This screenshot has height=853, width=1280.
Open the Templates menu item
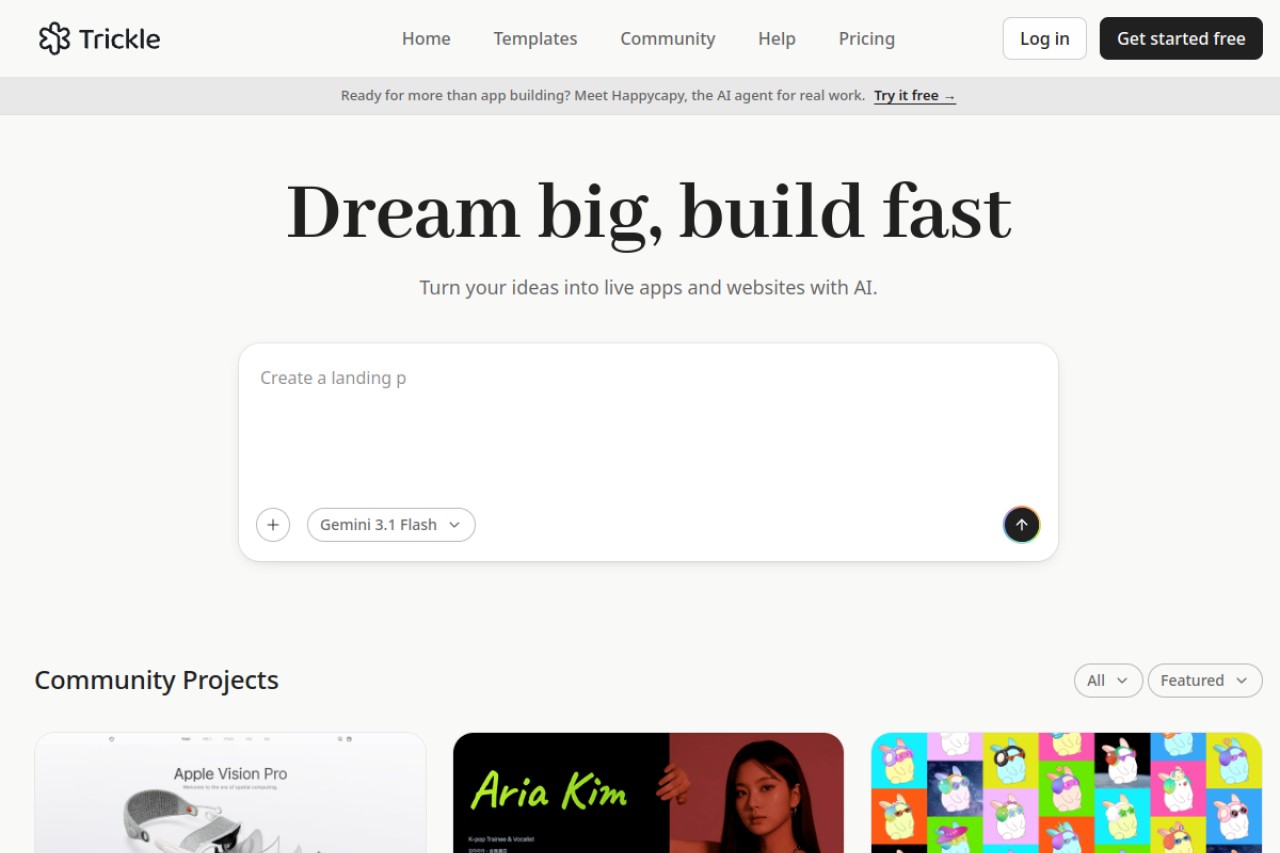pyautogui.click(x=535, y=39)
